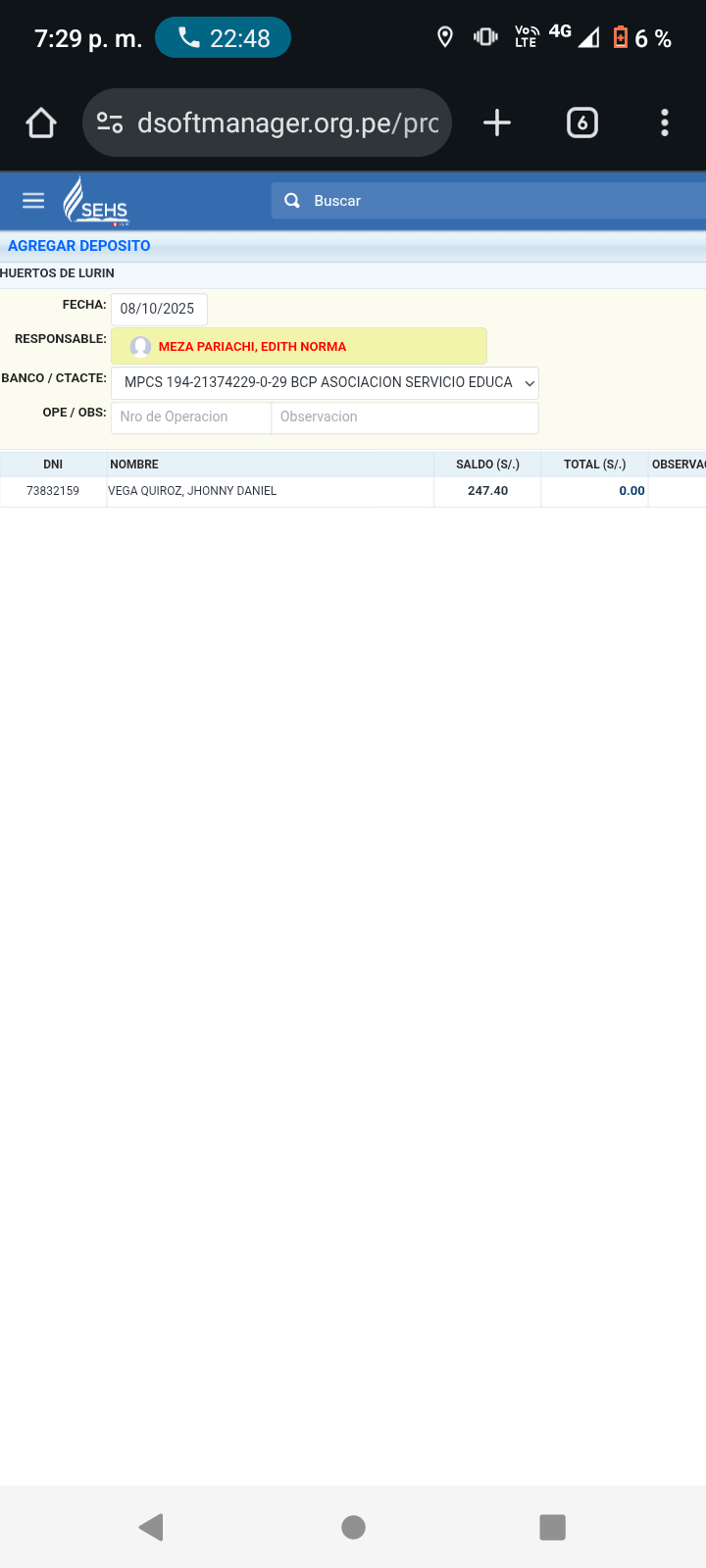
Task: Edit the FECHA date field
Action: (x=159, y=309)
